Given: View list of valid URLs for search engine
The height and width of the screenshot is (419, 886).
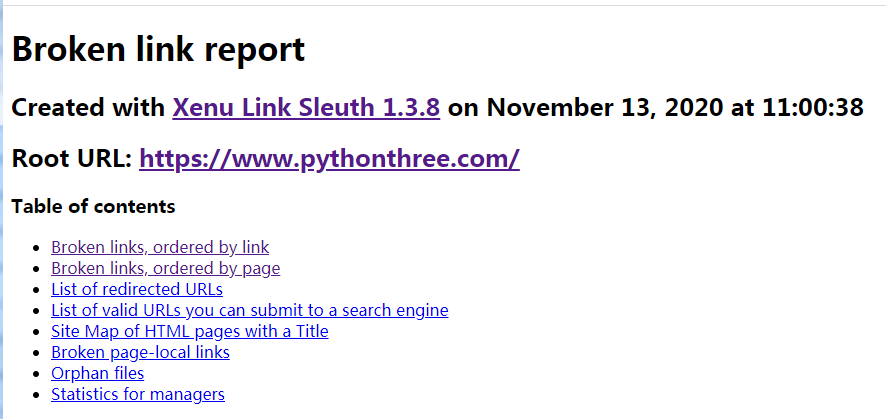Looking at the screenshot, I should click(249, 310).
